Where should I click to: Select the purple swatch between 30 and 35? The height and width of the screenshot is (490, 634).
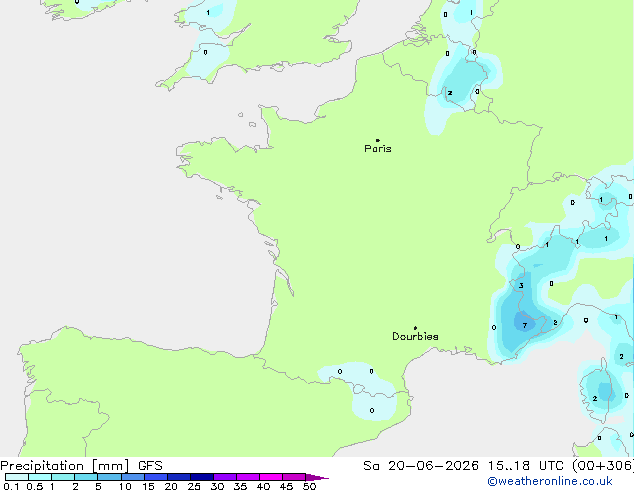pyautogui.click(x=224, y=477)
